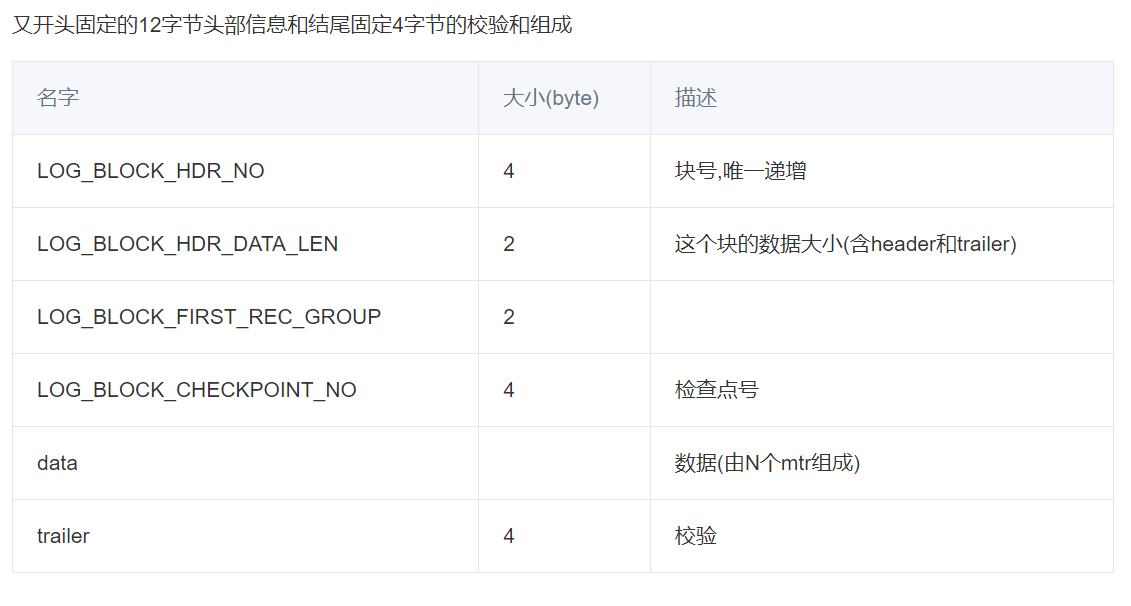Select the LOG_BLOCK_HDR_DATA_LEN name cell

coord(245,244)
